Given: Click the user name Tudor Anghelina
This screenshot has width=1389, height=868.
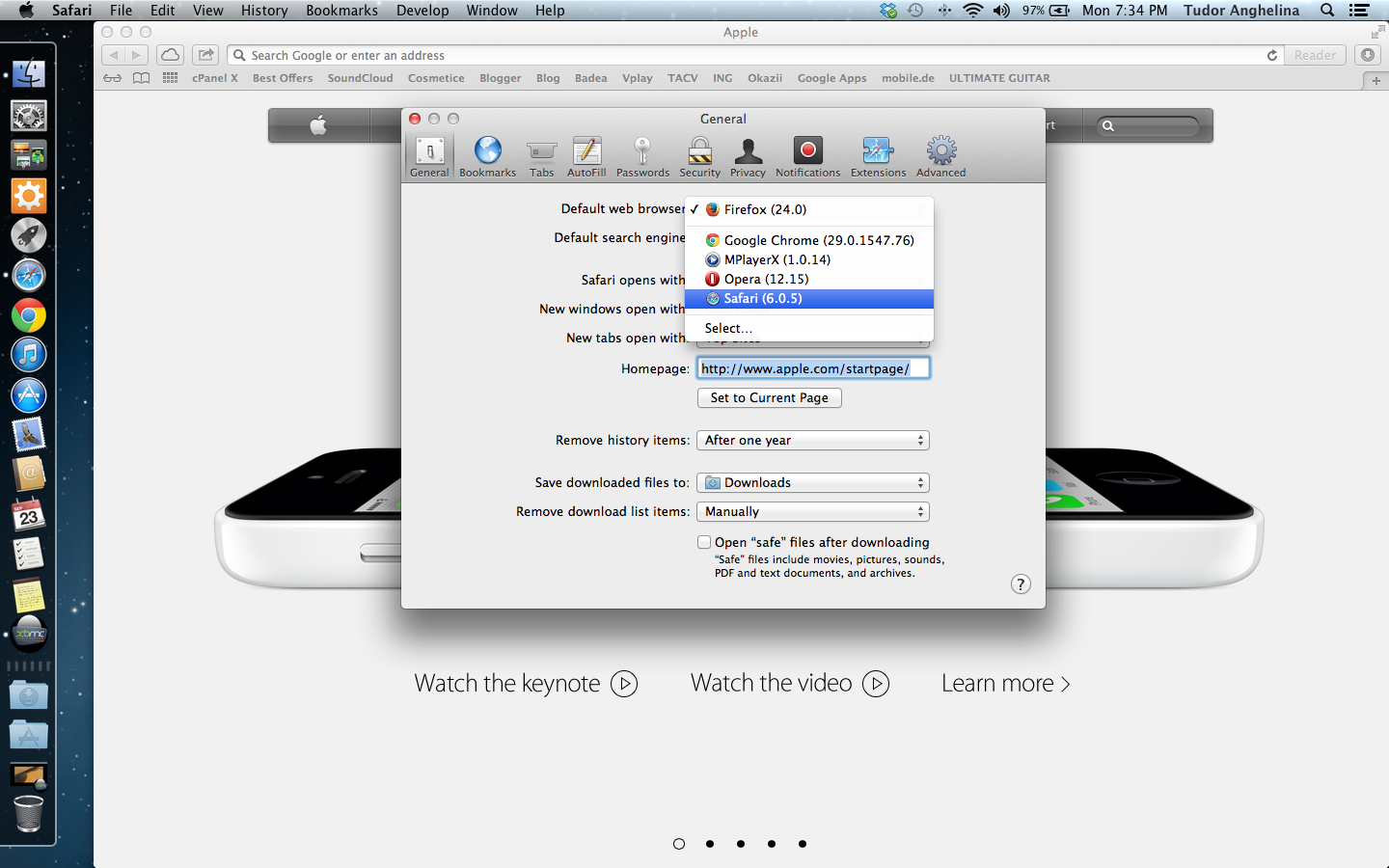Looking at the screenshot, I should click(1241, 11).
